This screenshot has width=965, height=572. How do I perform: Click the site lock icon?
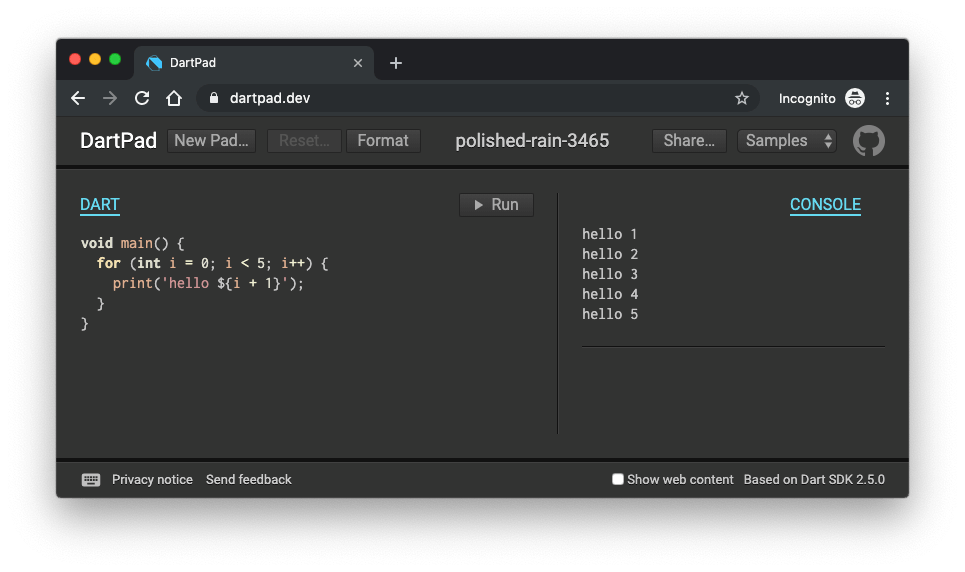(x=213, y=98)
